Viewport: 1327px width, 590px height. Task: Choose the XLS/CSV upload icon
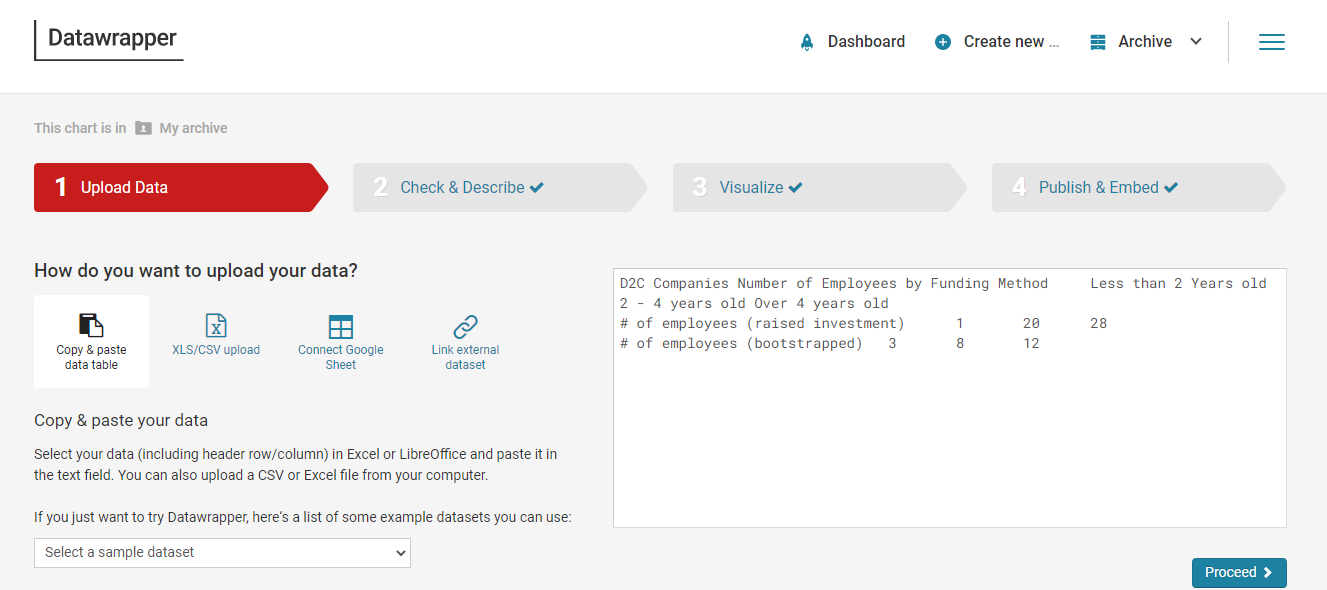[x=216, y=325]
